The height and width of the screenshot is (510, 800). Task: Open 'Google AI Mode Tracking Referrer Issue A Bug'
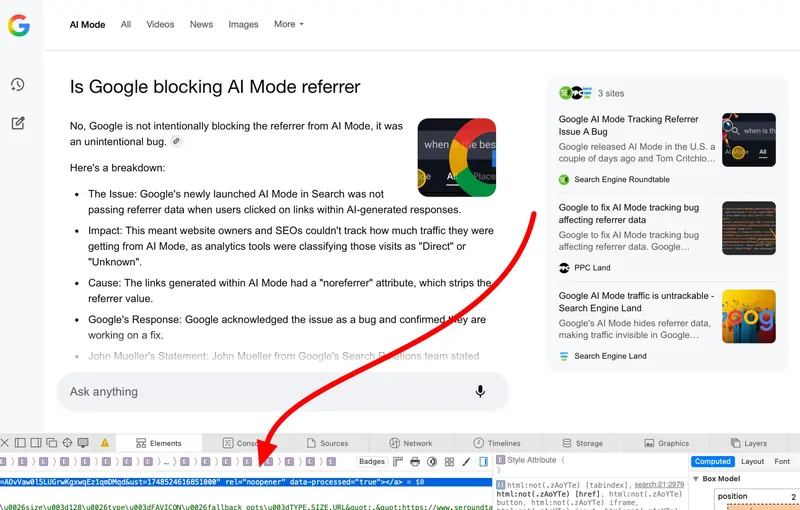(x=629, y=125)
